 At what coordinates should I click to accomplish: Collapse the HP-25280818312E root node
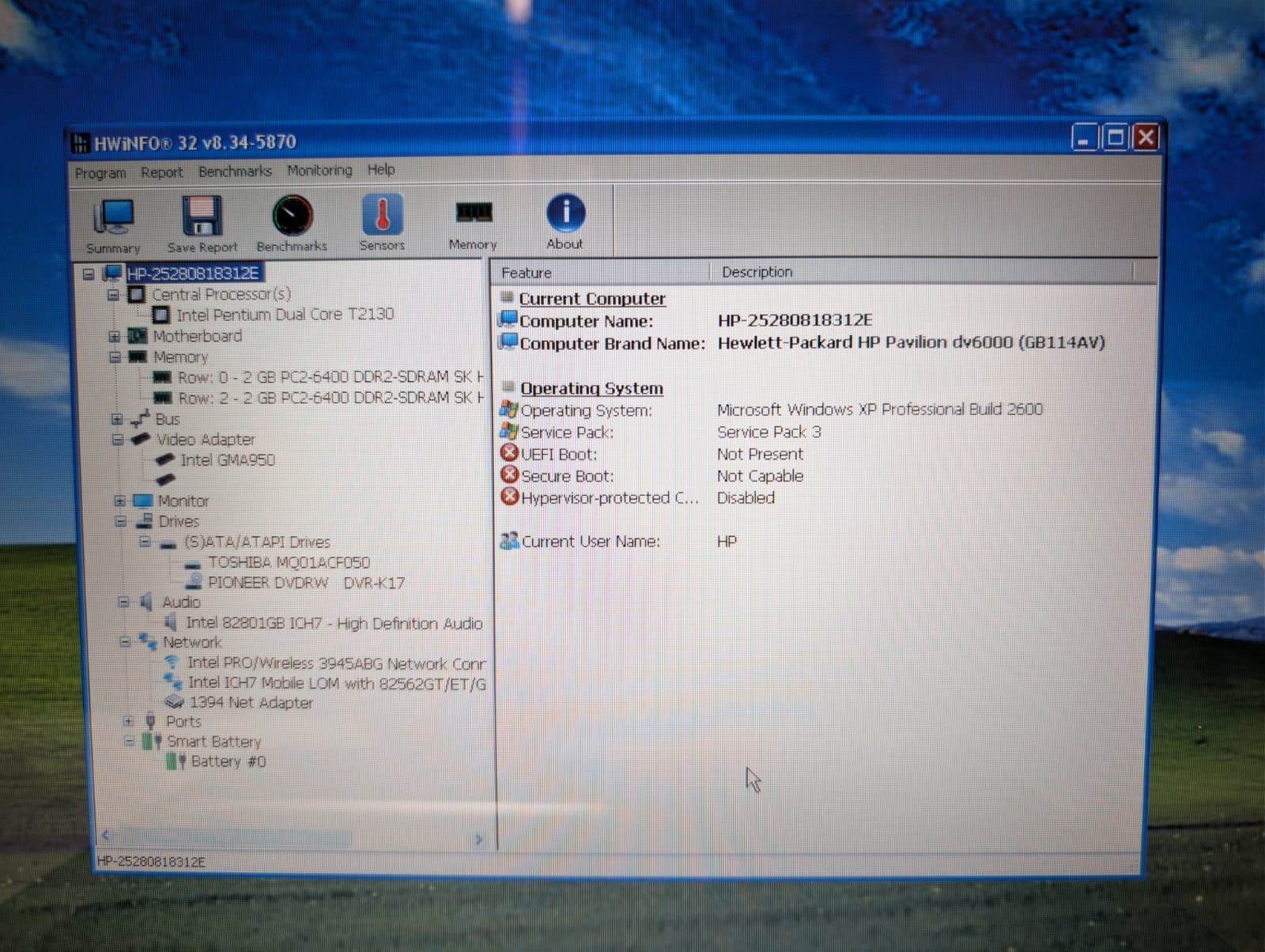point(89,274)
